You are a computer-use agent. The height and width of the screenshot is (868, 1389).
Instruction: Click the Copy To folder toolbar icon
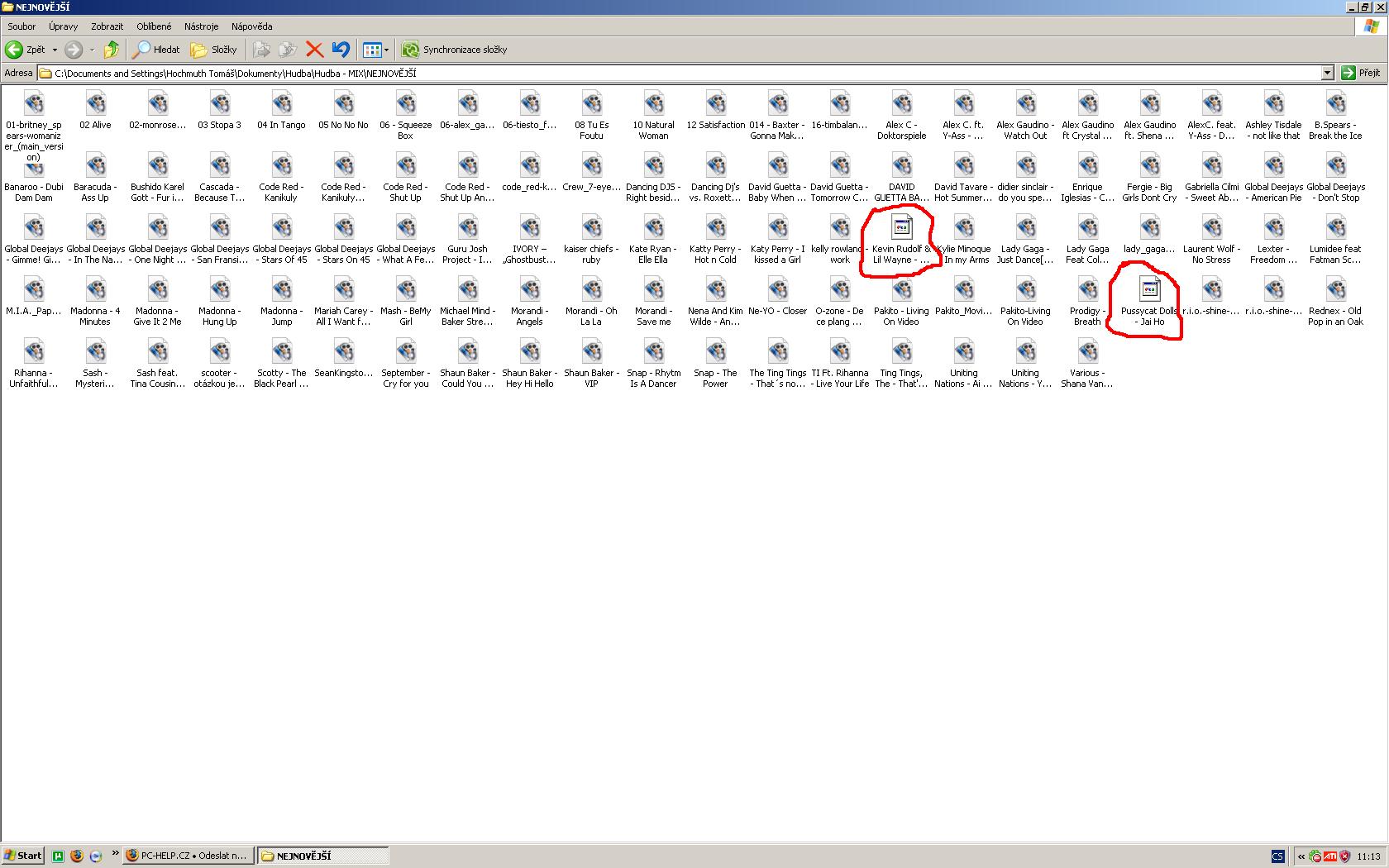point(287,50)
